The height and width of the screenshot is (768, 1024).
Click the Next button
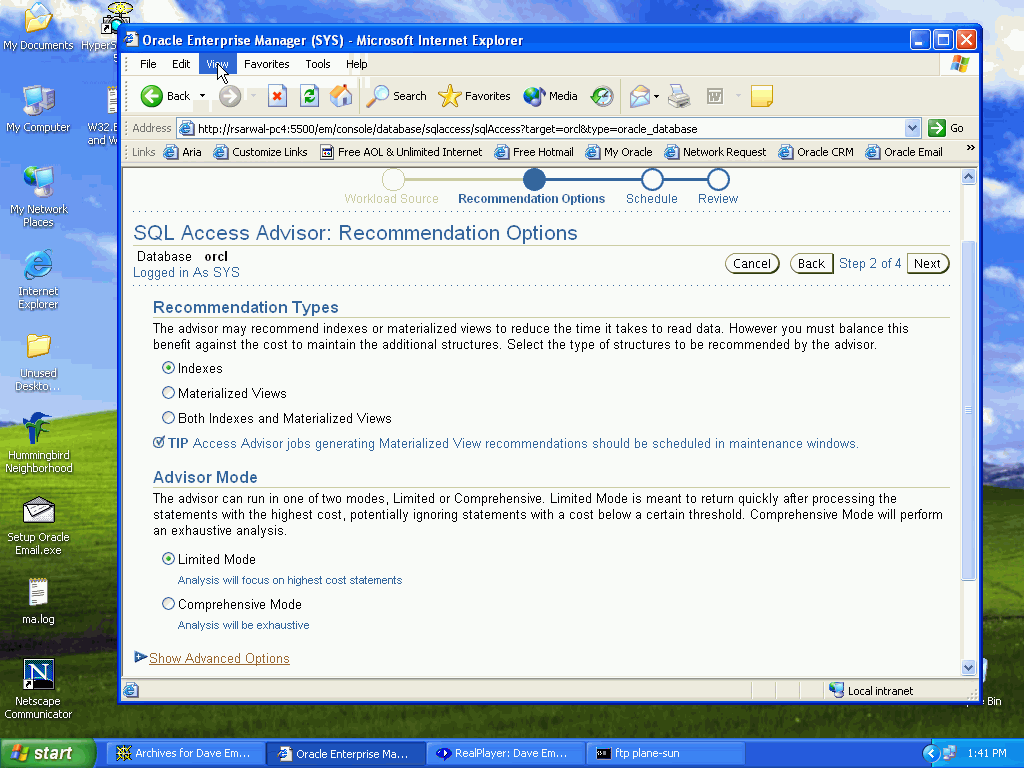(x=927, y=264)
